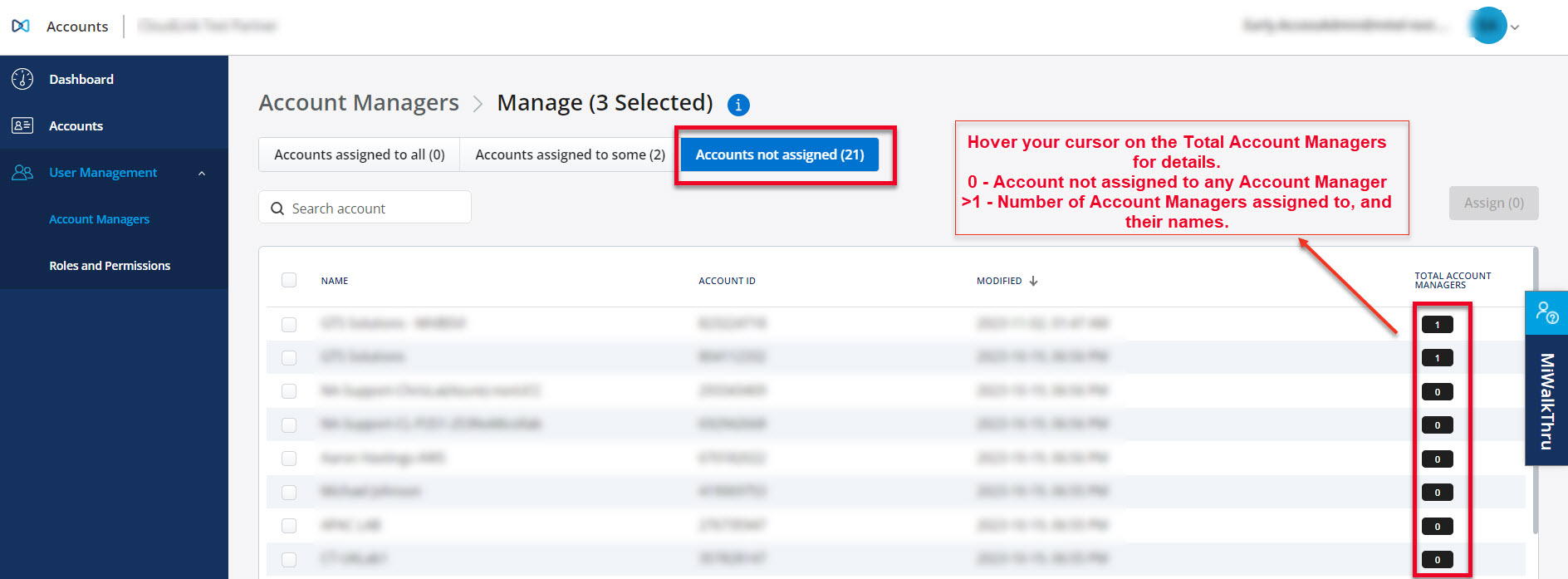Click the Mitel logo icon
1568x579 pixels.
[x=21, y=27]
